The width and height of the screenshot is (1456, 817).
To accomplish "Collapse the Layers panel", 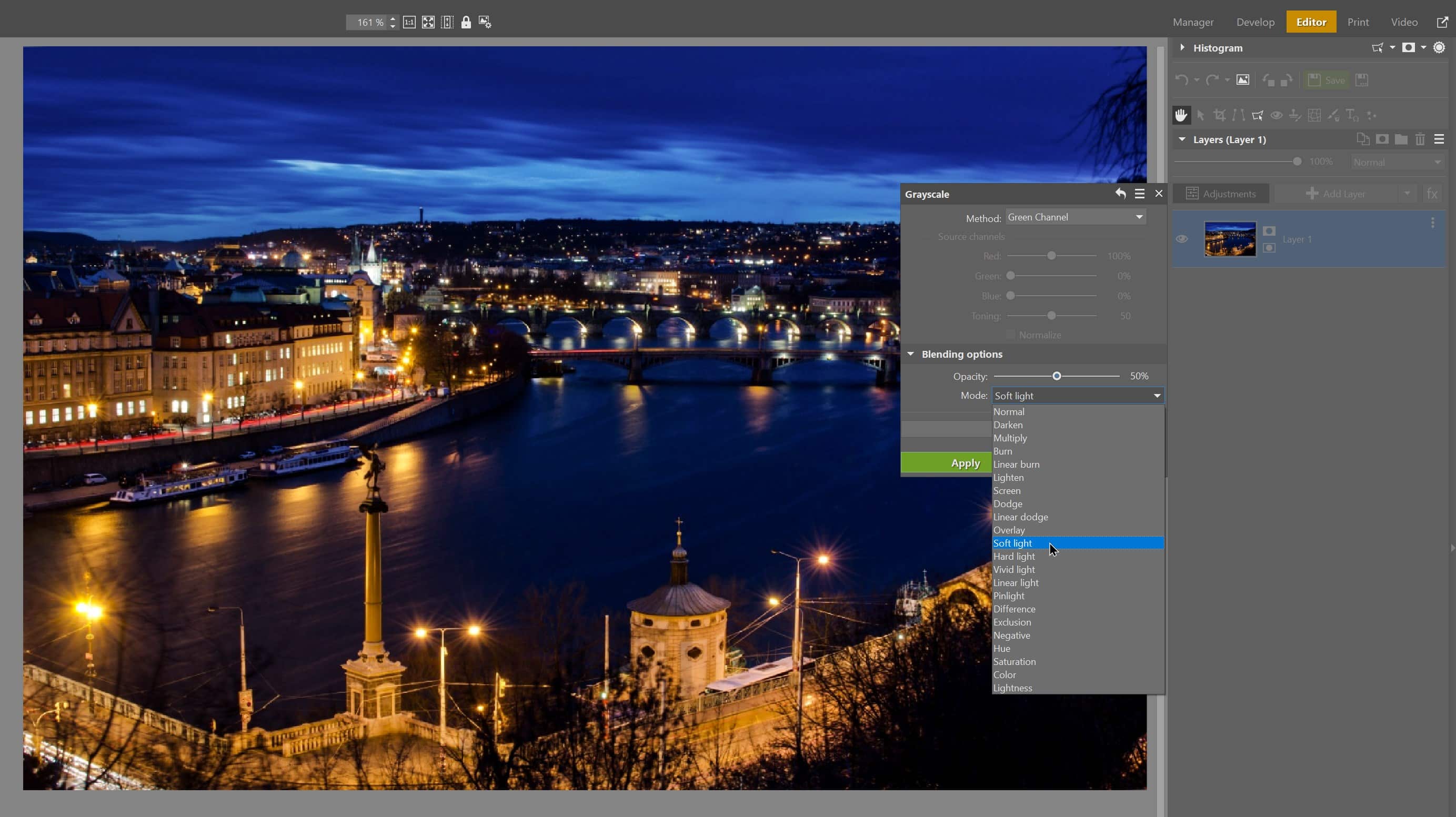I will pyautogui.click(x=1182, y=139).
